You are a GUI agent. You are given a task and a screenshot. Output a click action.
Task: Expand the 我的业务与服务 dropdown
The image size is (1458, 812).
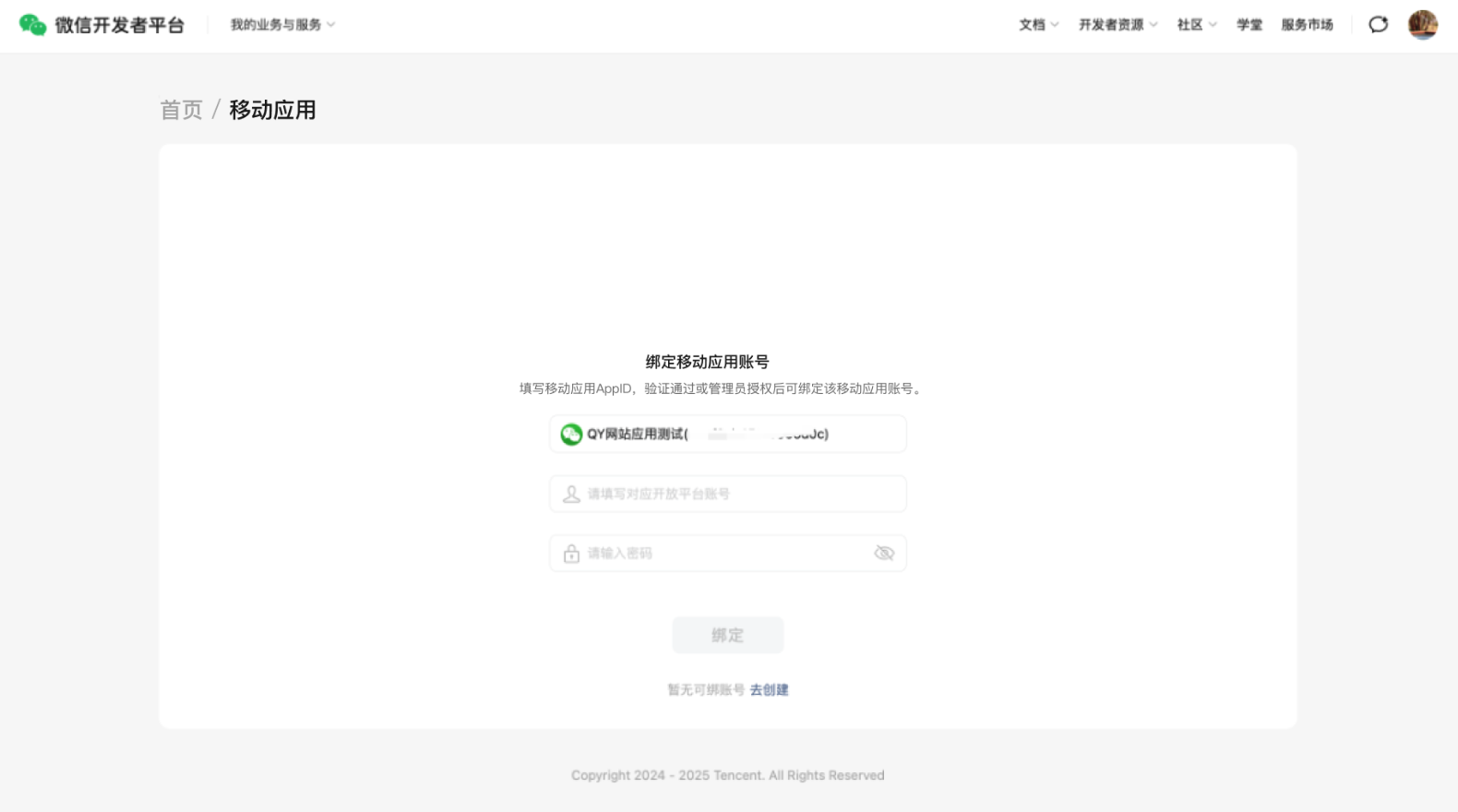point(282,25)
